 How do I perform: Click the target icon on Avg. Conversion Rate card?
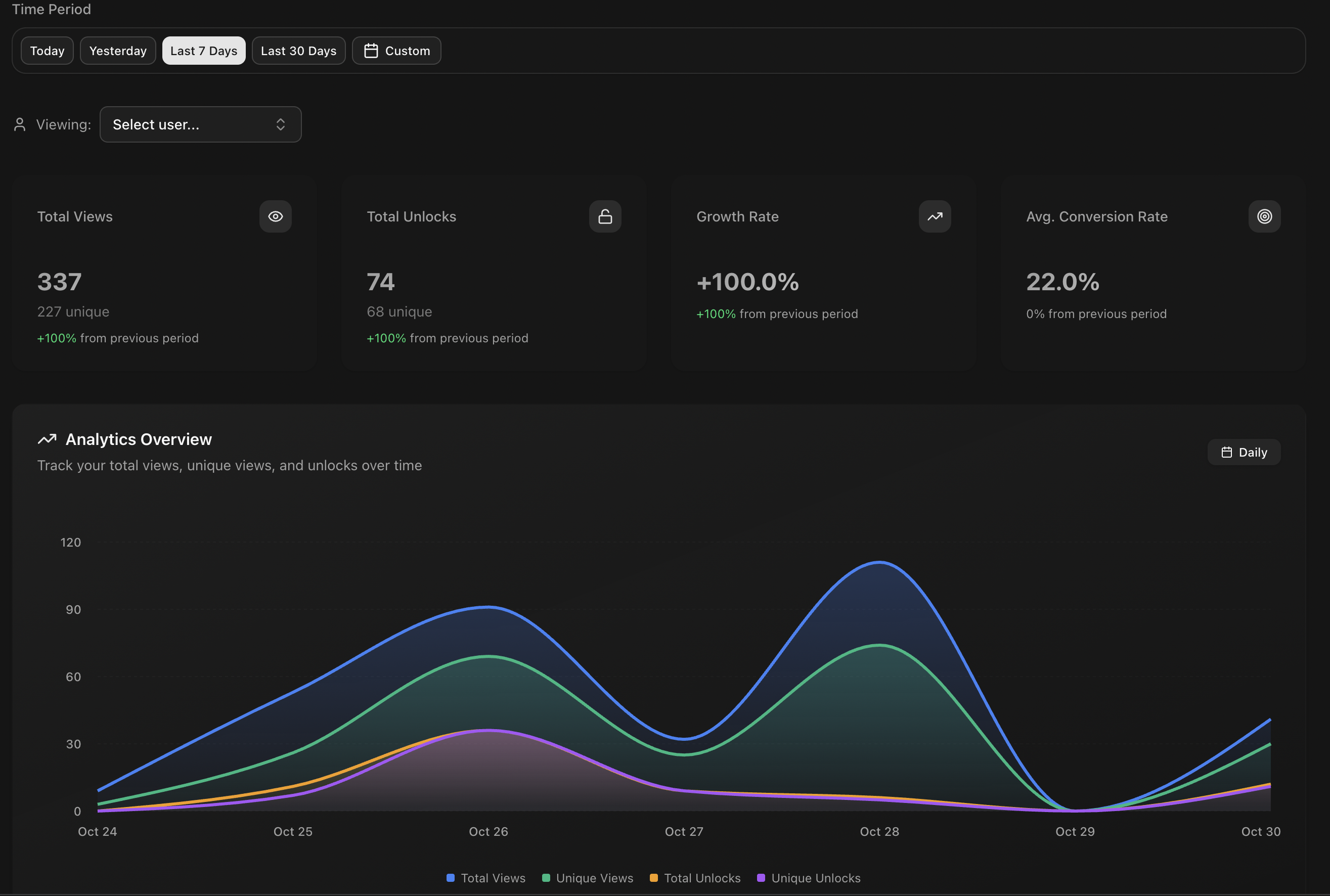[x=1264, y=216]
